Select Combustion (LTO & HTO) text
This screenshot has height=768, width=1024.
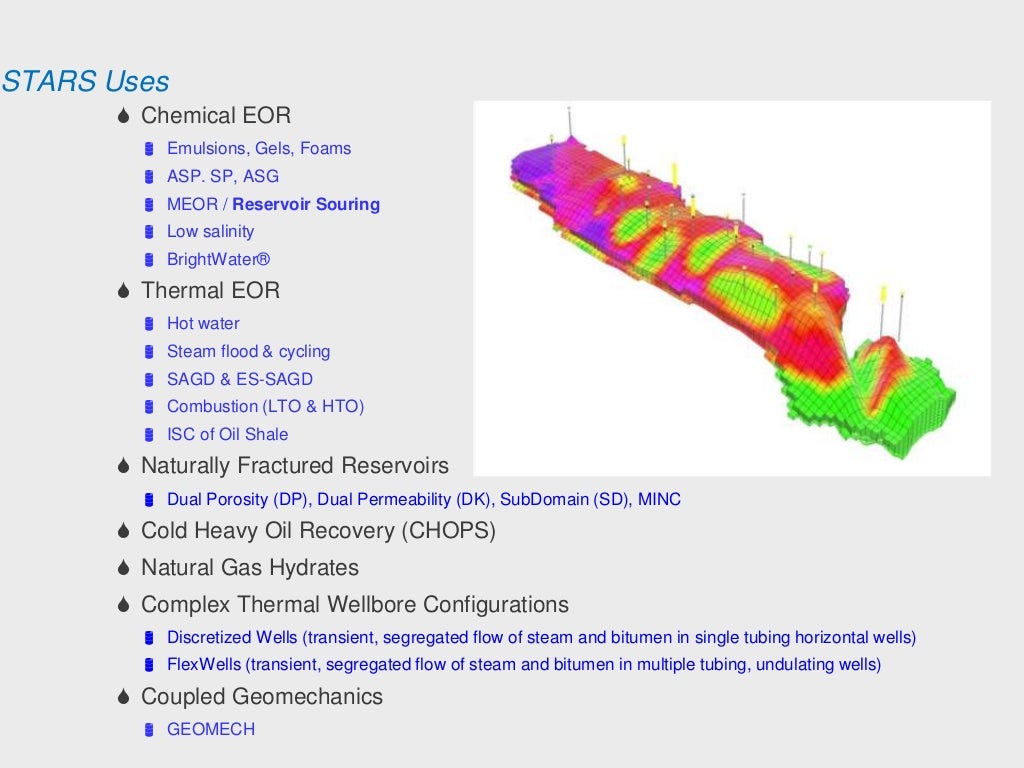tap(265, 407)
